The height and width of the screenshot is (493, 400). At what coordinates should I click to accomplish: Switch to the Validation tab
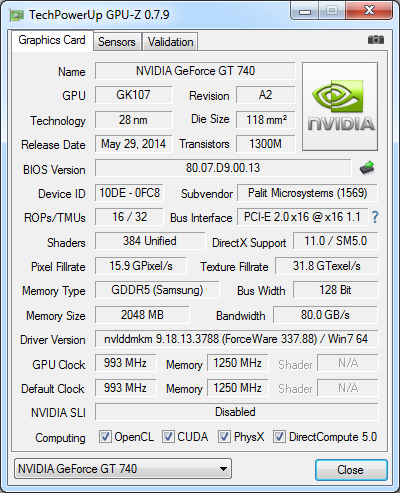(170, 42)
